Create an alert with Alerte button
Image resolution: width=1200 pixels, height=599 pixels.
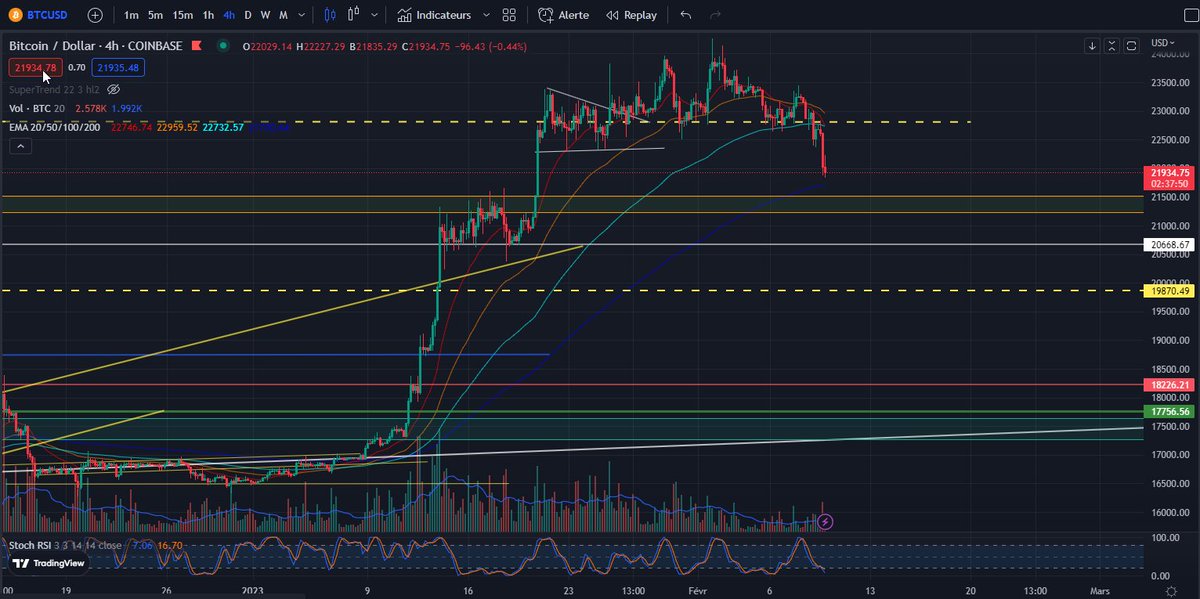563,15
